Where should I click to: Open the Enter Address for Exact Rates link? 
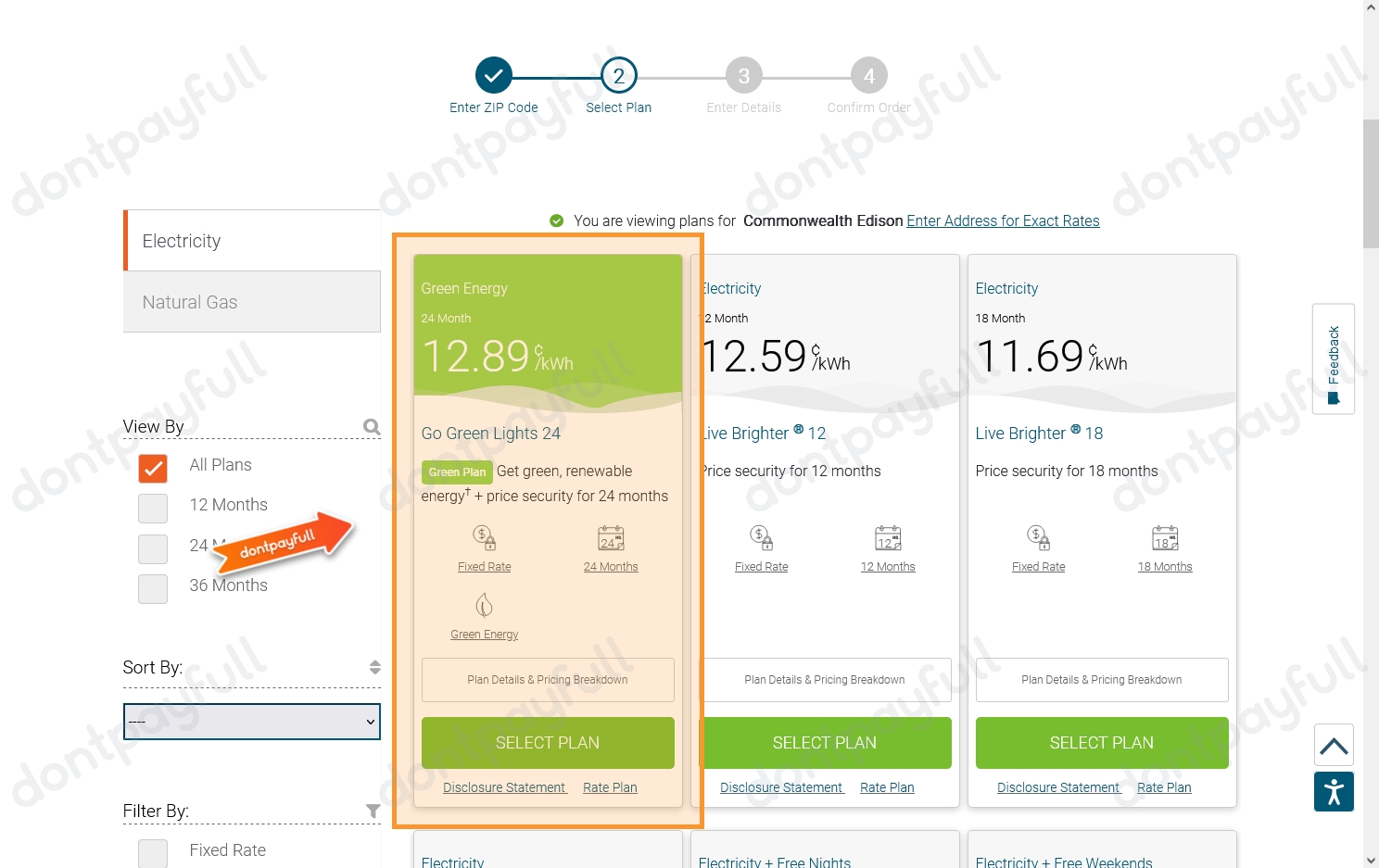[1002, 220]
